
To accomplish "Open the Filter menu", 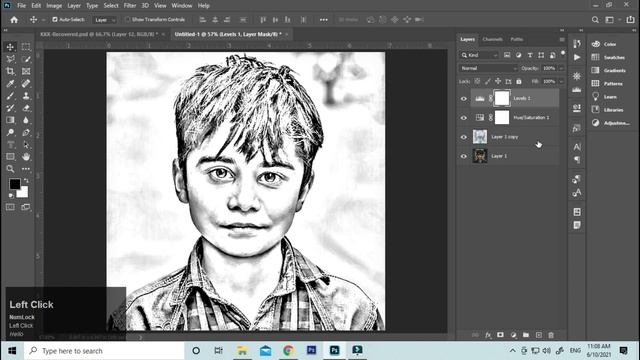I will point(130,6).
